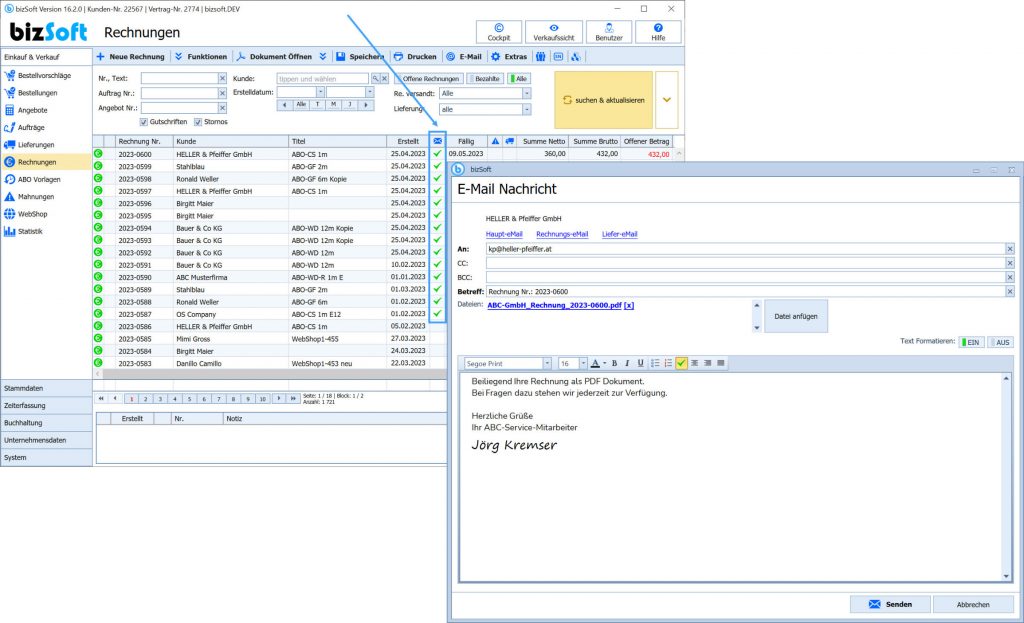Open font size 16 dropdown
The height and width of the screenshot is (623, 1024).
click(x=583, y=364)
